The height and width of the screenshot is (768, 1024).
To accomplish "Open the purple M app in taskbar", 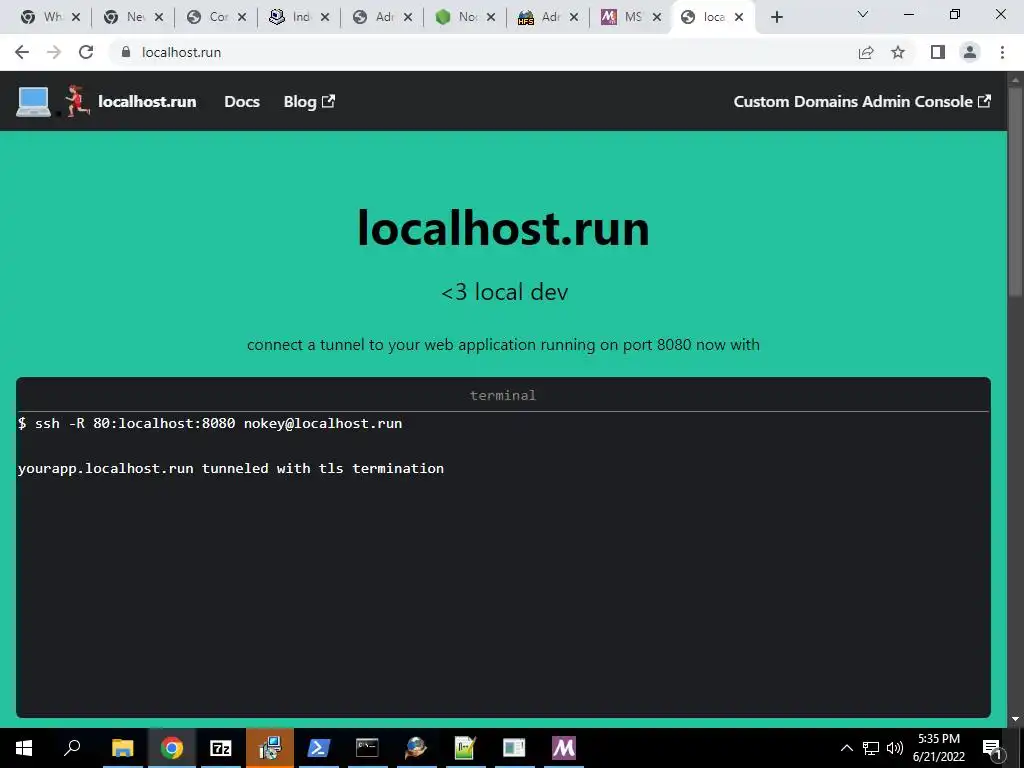I will coord(564,748).
